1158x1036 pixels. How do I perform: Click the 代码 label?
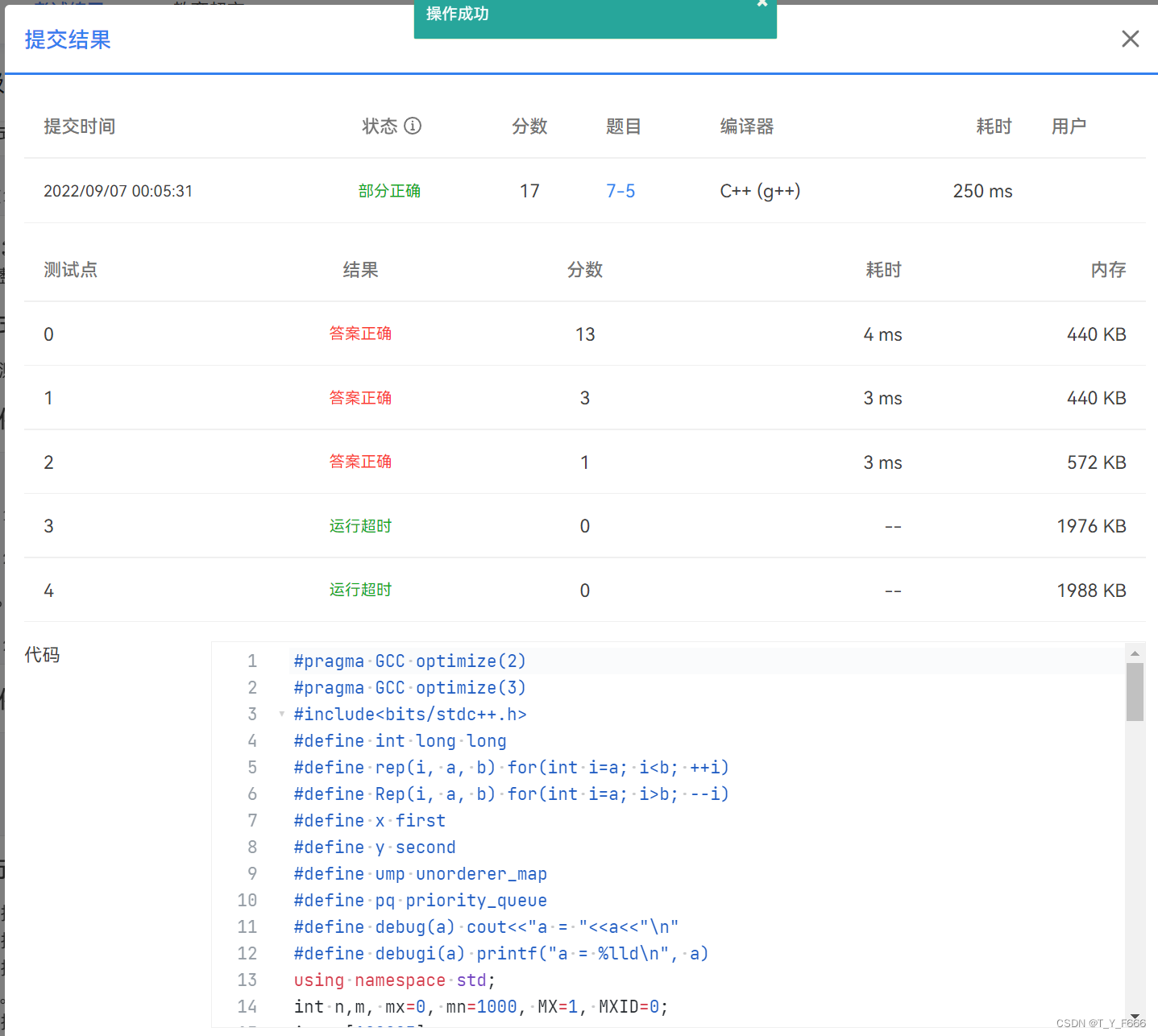(x=42, y=655)
